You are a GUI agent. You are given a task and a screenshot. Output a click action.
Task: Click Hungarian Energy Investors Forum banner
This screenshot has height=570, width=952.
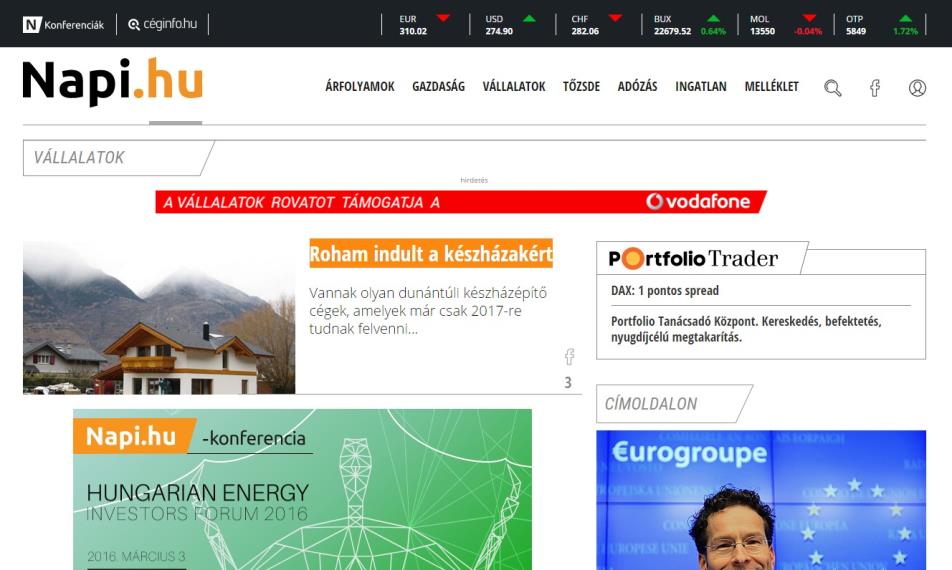click(302, 489)
